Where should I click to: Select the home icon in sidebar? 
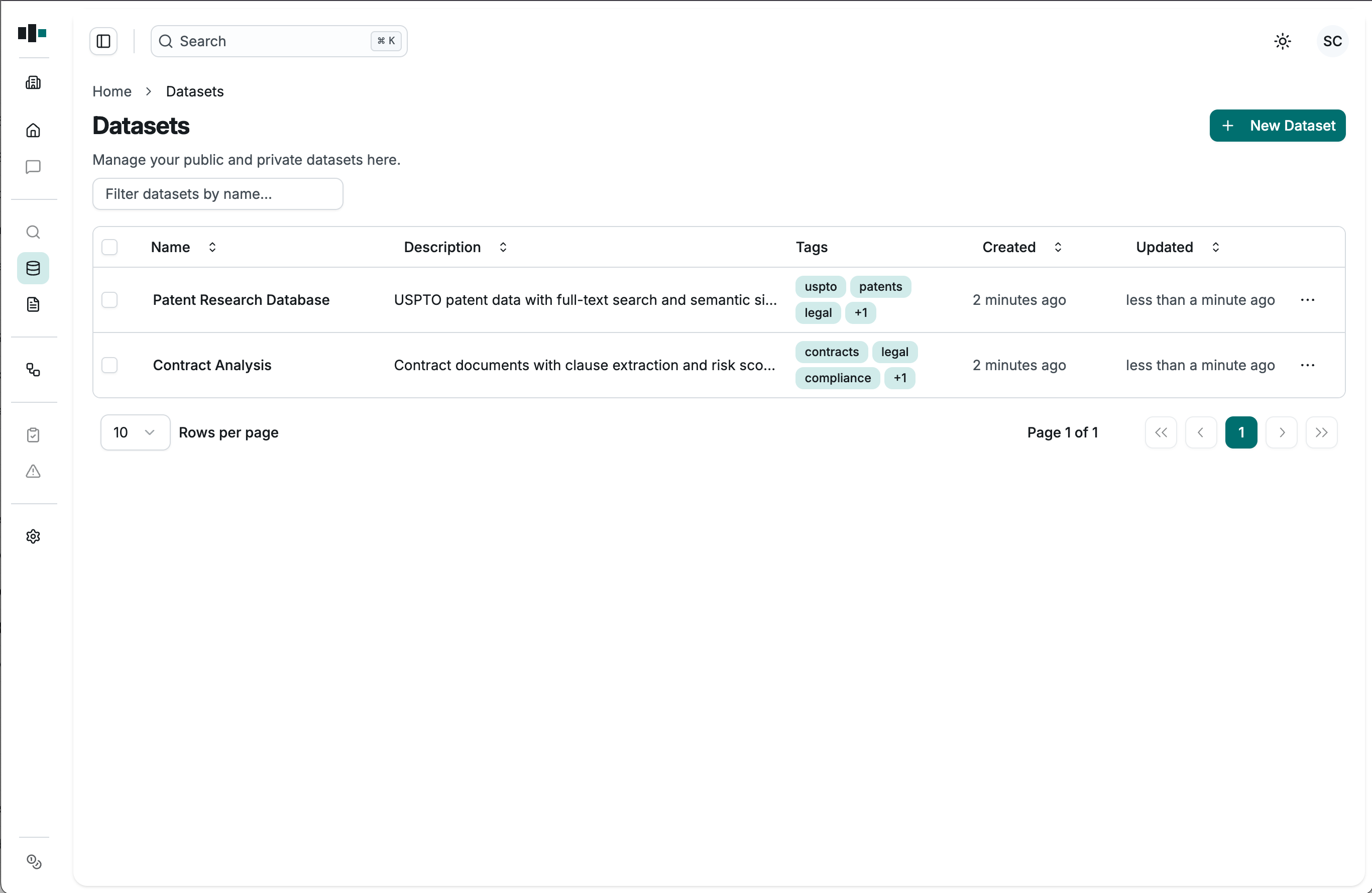click(x=33, y=130)
